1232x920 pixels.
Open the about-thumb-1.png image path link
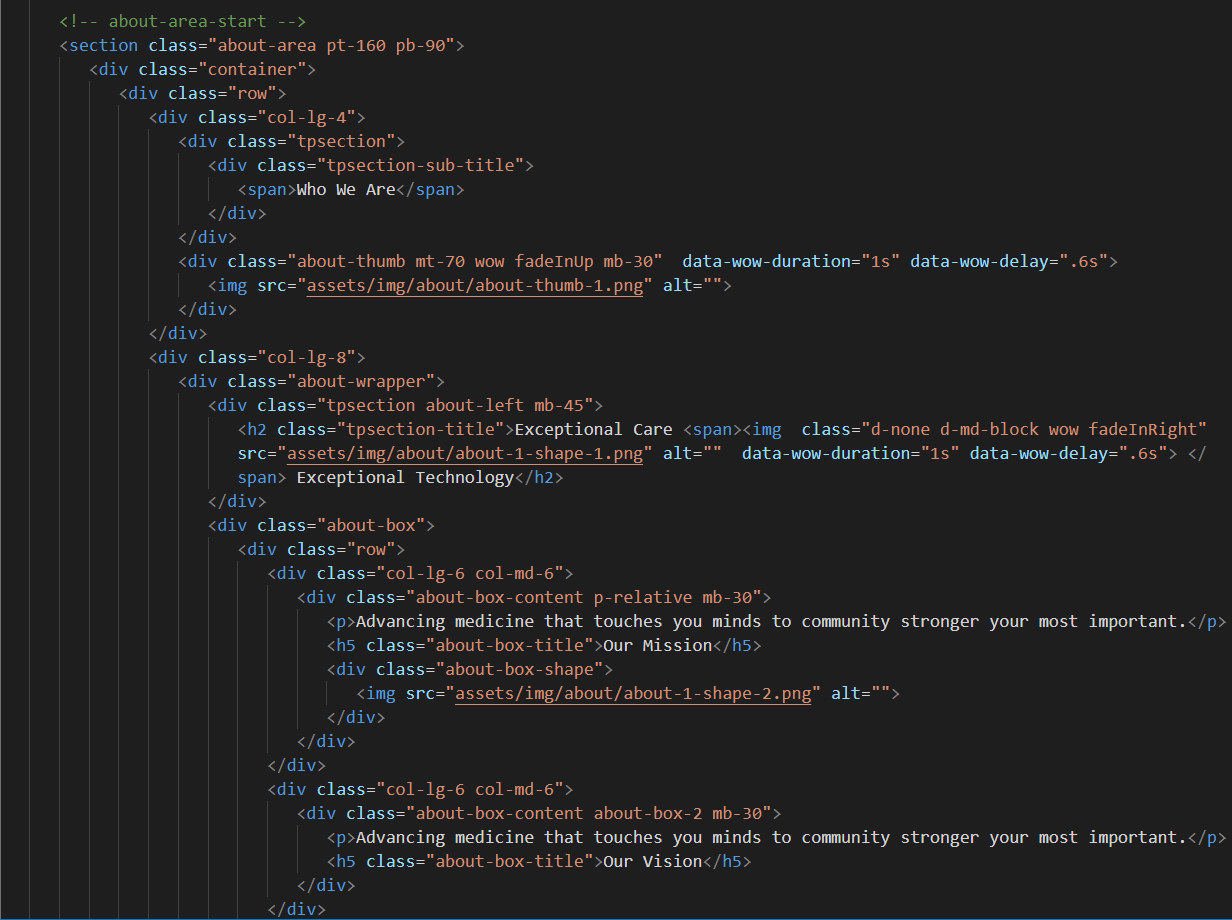tap(474, 286)
